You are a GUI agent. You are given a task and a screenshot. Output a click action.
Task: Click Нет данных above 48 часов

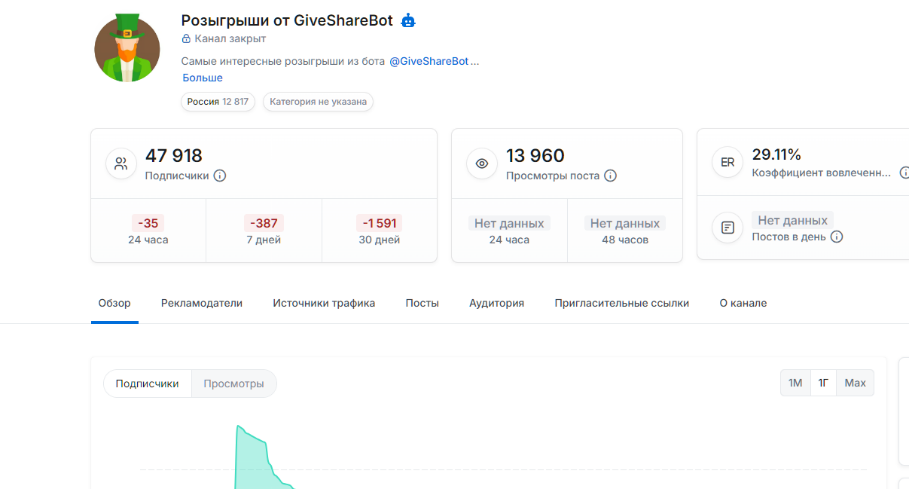pyautogui.click(x=625, y=224)
